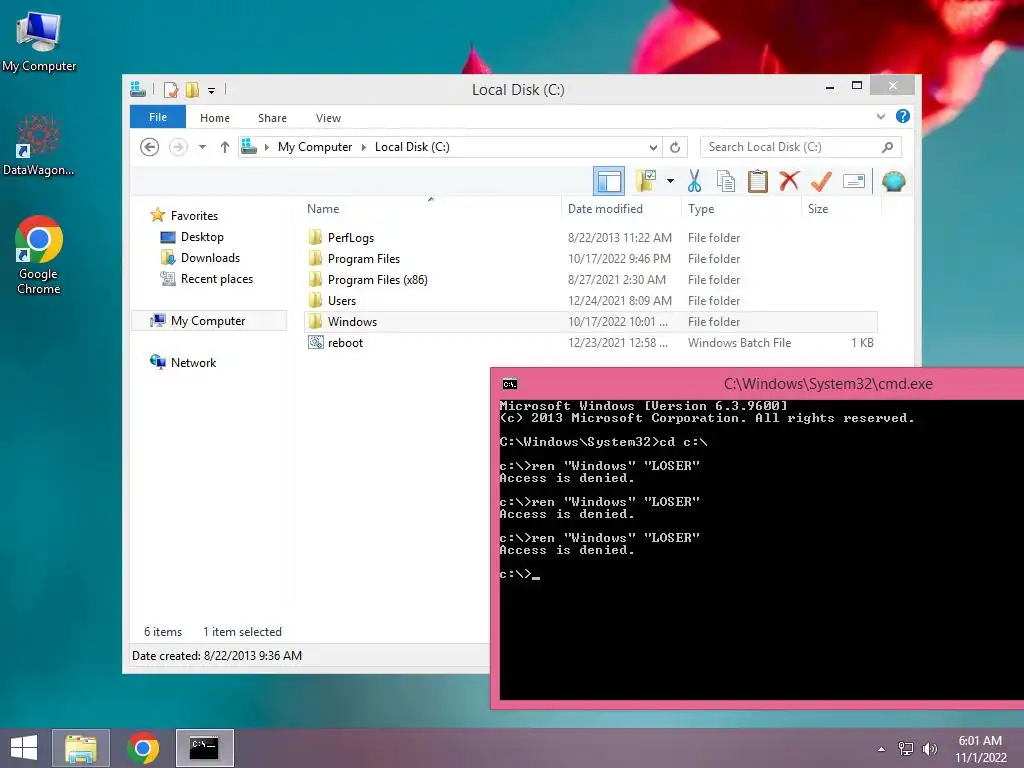Click My Computer in the address breadcrumb
1024x768 pixels.
coord(315,147)
